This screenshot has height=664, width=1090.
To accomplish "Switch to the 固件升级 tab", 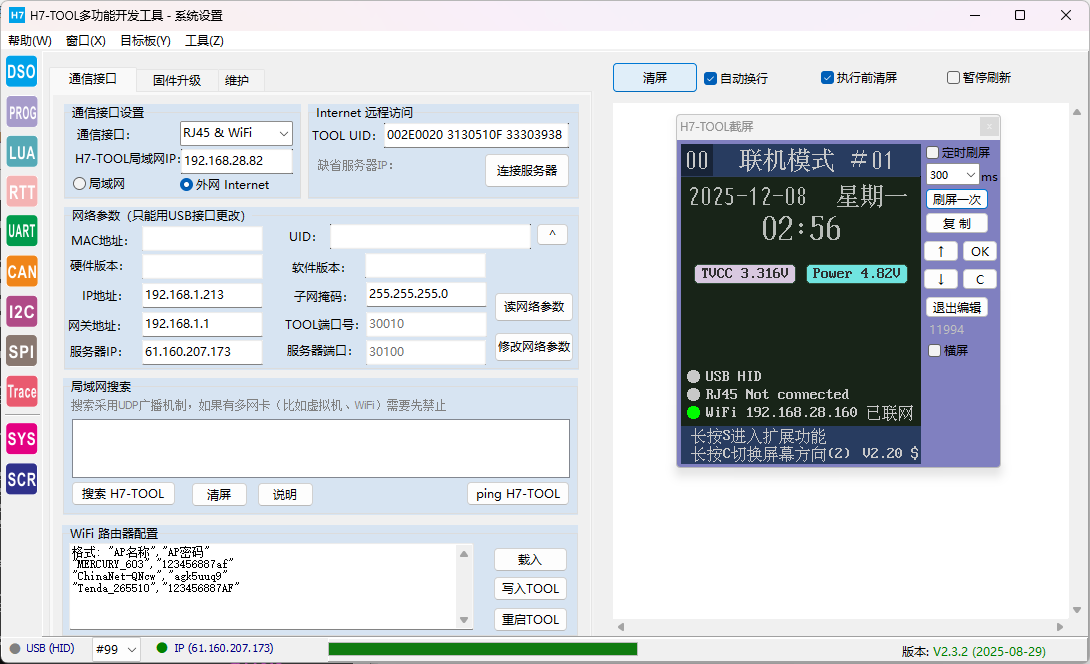I will click(177, 81).
